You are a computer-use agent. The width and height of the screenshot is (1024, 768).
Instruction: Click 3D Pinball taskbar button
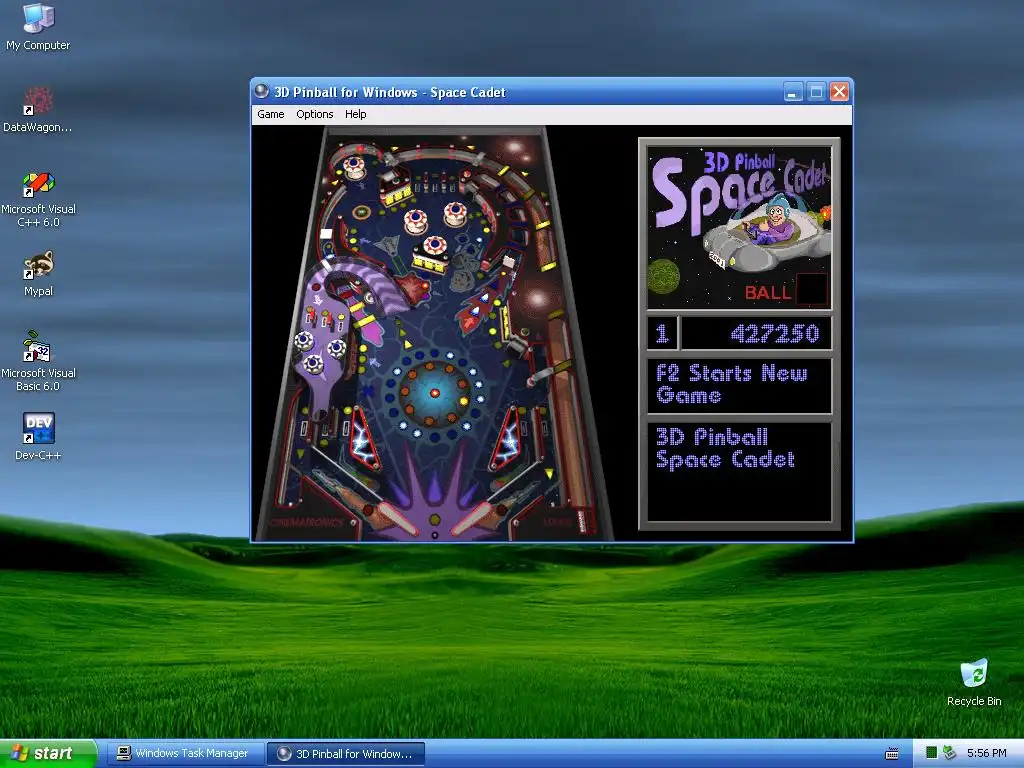pyautogui.click(x=346, y=754)
